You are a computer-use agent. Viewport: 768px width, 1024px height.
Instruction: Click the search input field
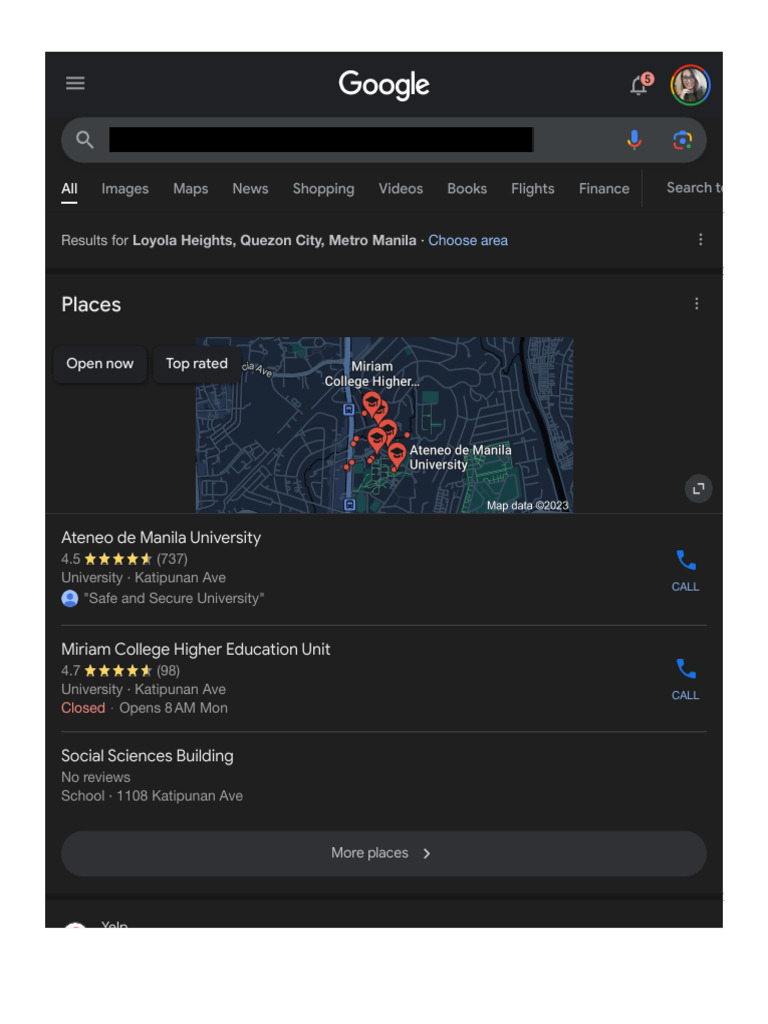384,140
